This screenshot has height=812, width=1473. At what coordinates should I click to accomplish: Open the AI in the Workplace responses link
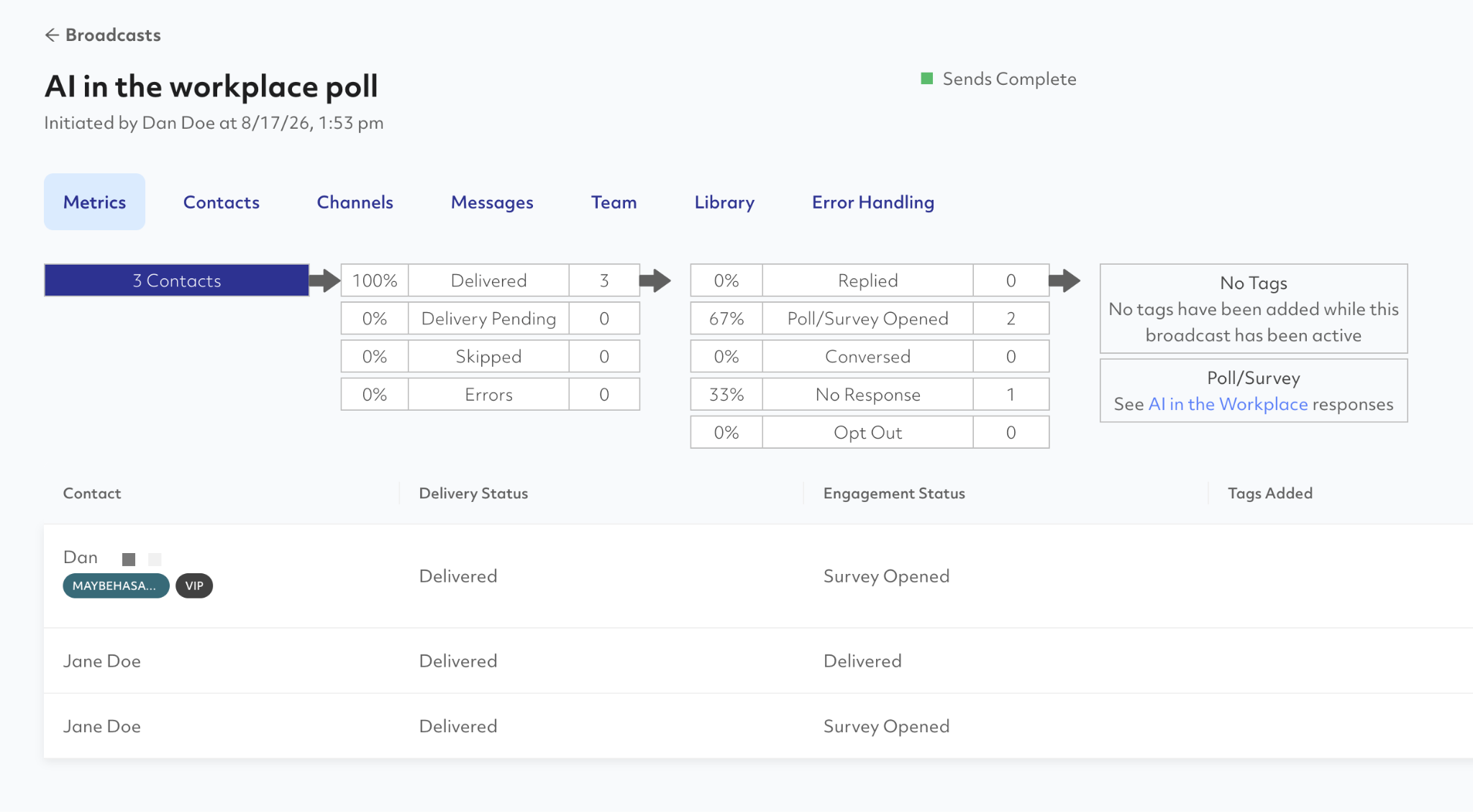[x=1228, y=404]
